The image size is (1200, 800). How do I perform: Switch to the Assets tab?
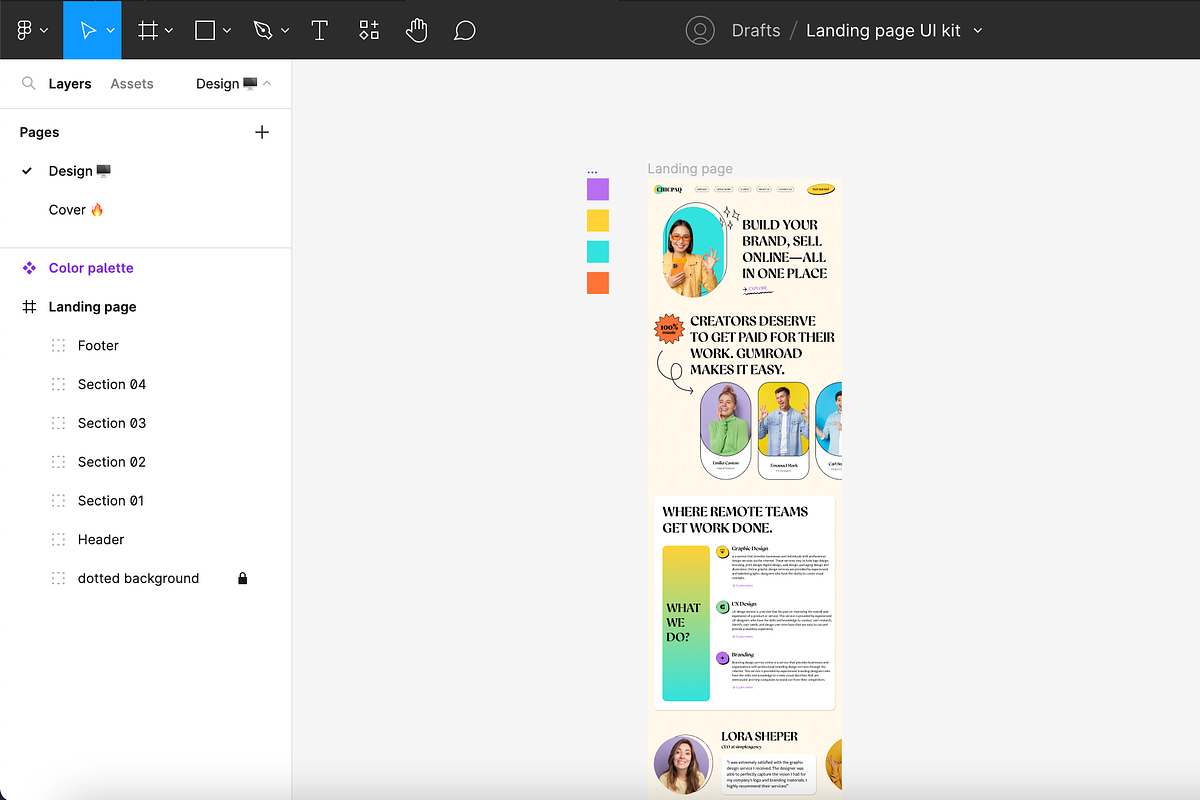pyautogui.click(x=132, y=84)
